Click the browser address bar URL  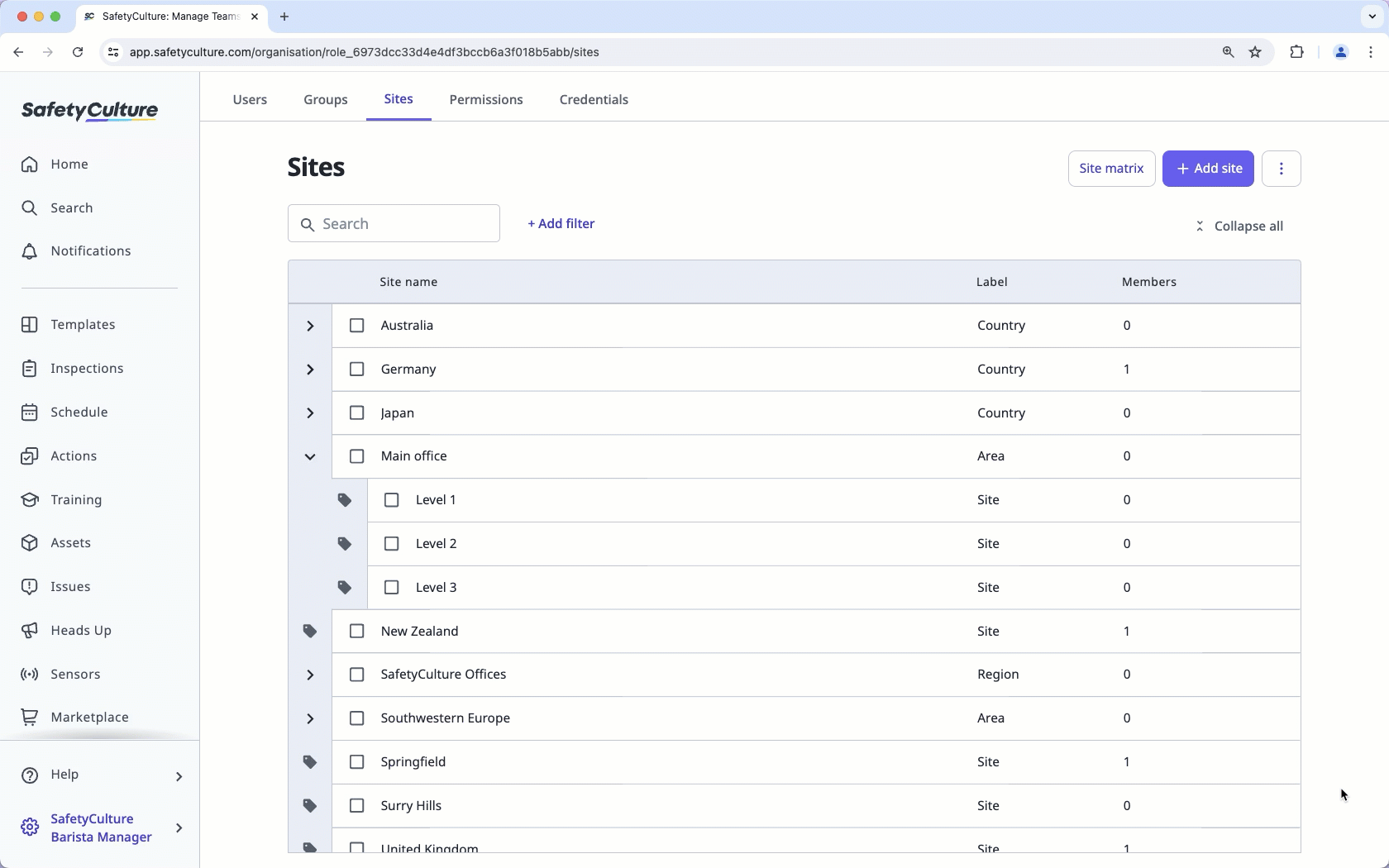(x=364, y=52)
